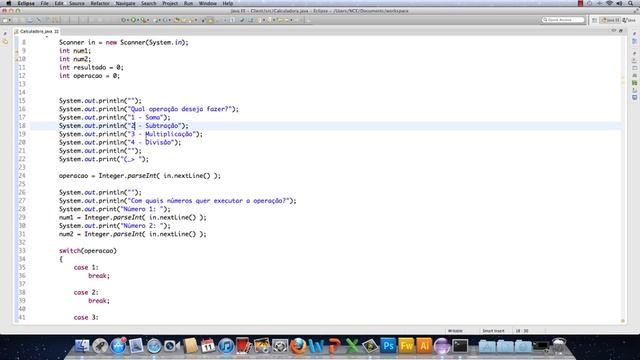Click the green Run toolbar icon
The image size is (640, 360).
133,20
